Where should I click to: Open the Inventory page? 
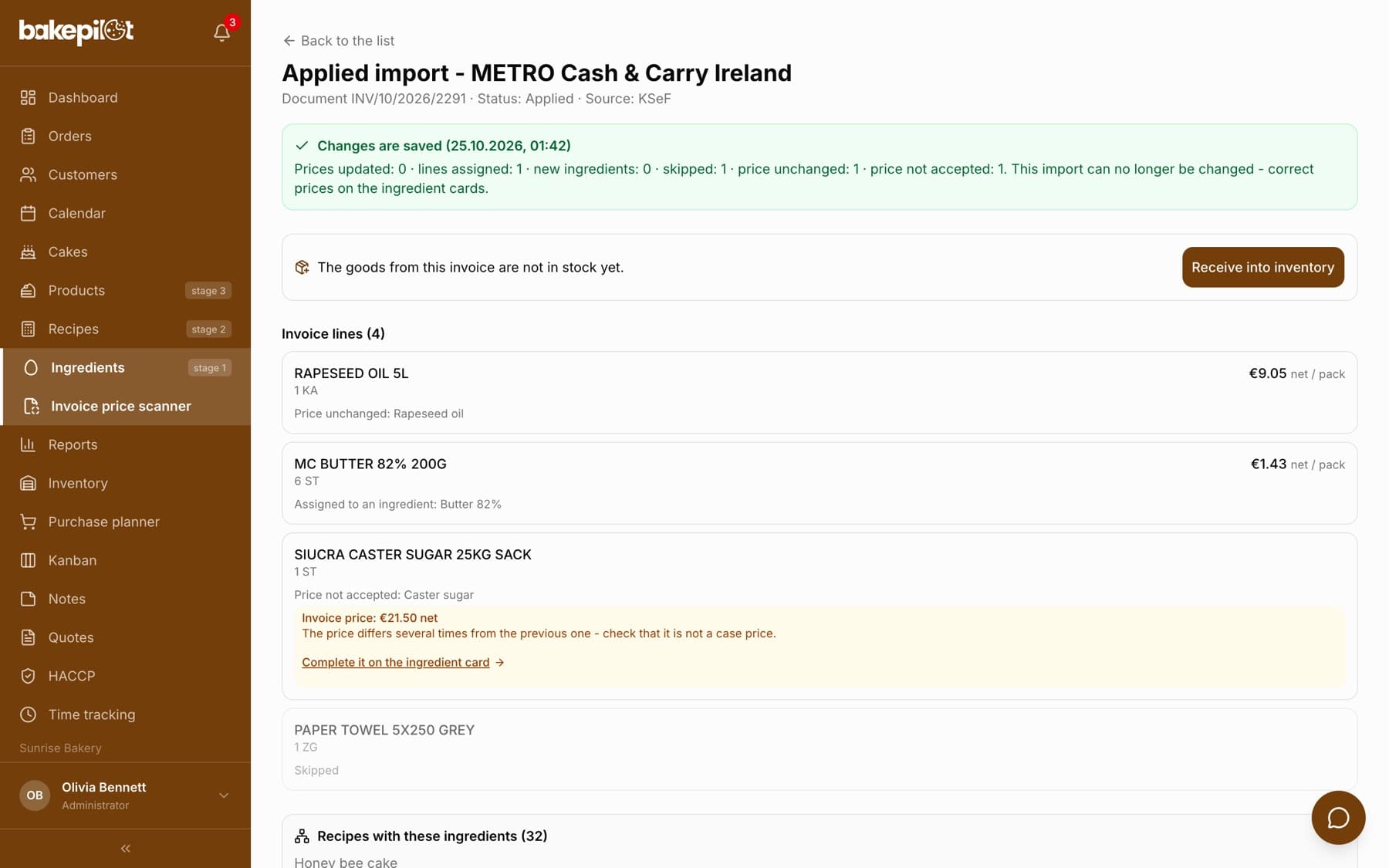pyautogui.click(x=125, y=483)
